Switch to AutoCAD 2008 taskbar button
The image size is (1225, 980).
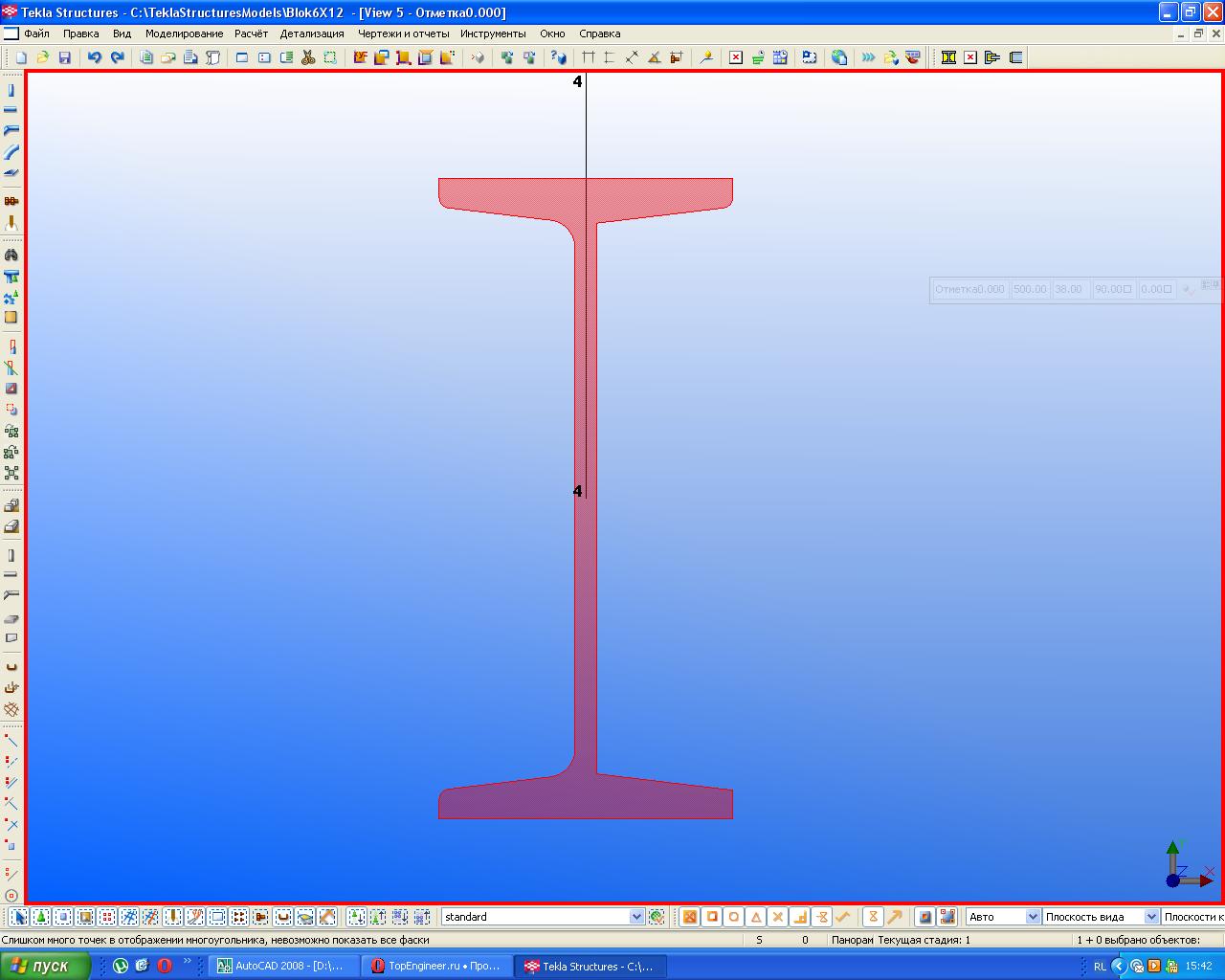tap(283, 966)
